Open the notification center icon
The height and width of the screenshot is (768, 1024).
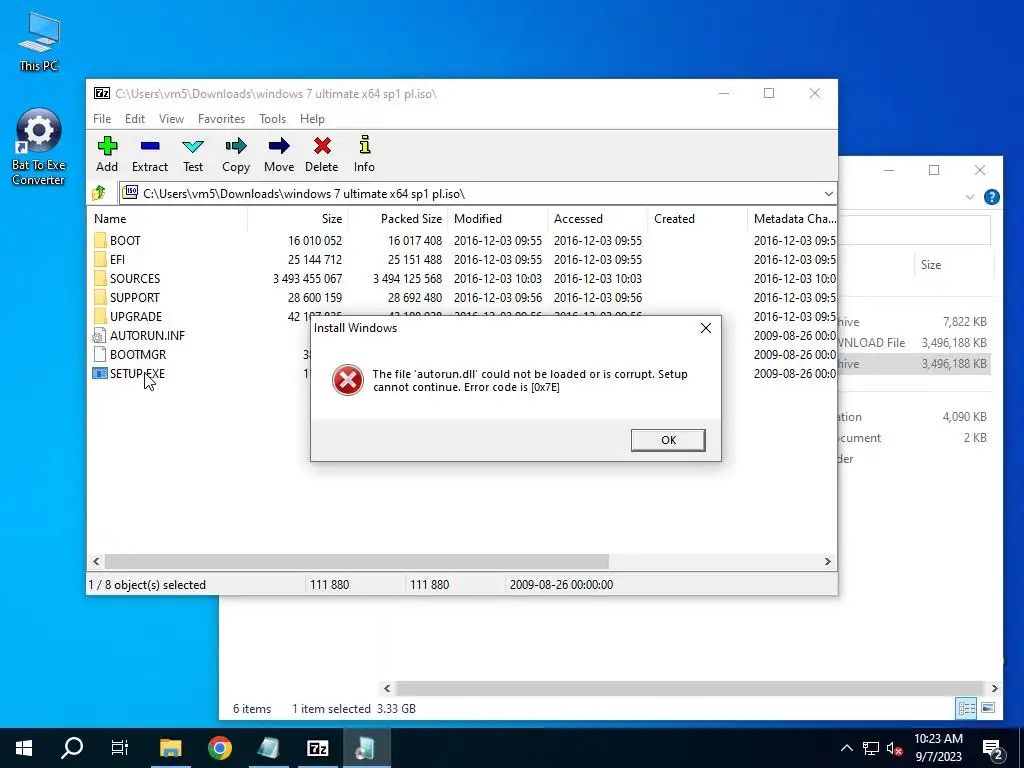click(x=993, y=748)
